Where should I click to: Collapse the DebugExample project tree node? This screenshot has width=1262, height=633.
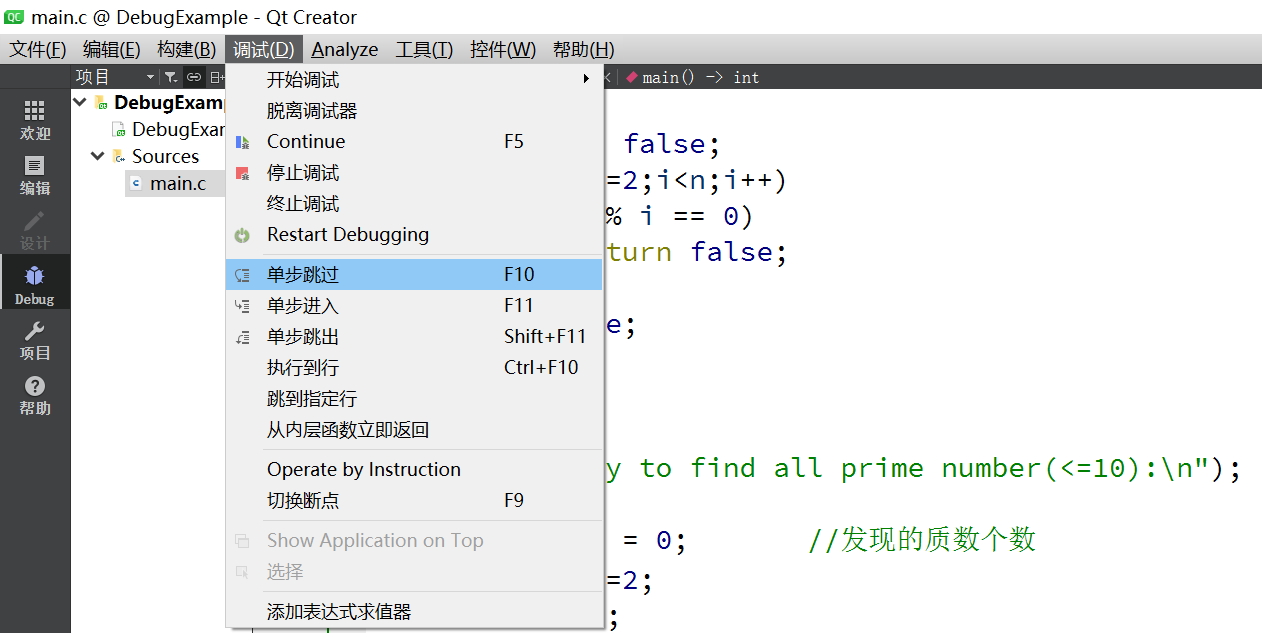(x=80, y=102)
